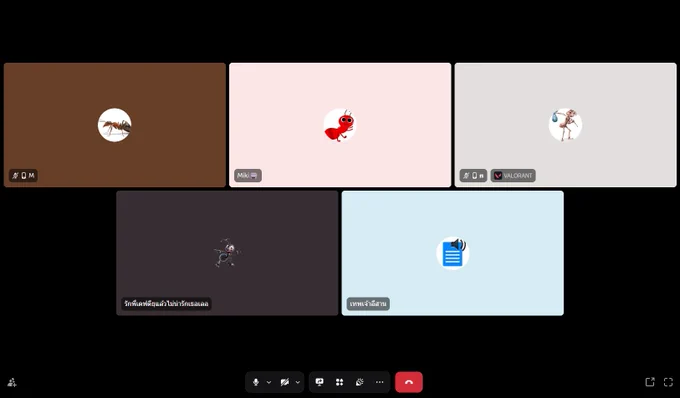Open the Activities launcher icon
680x398 pixels.
click(x=340, y=382)
